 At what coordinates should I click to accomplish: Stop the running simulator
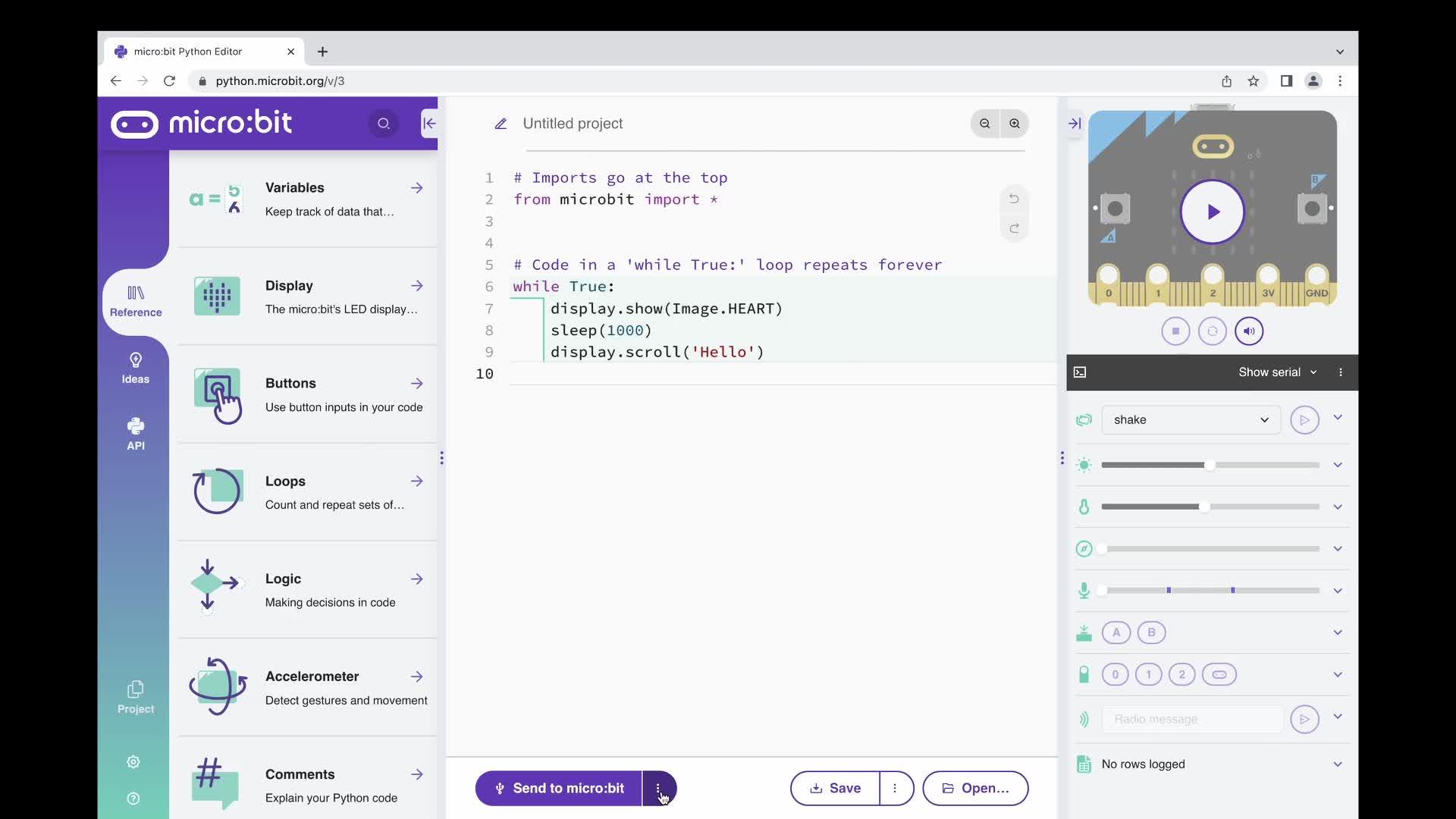[x=1176, y=331]
